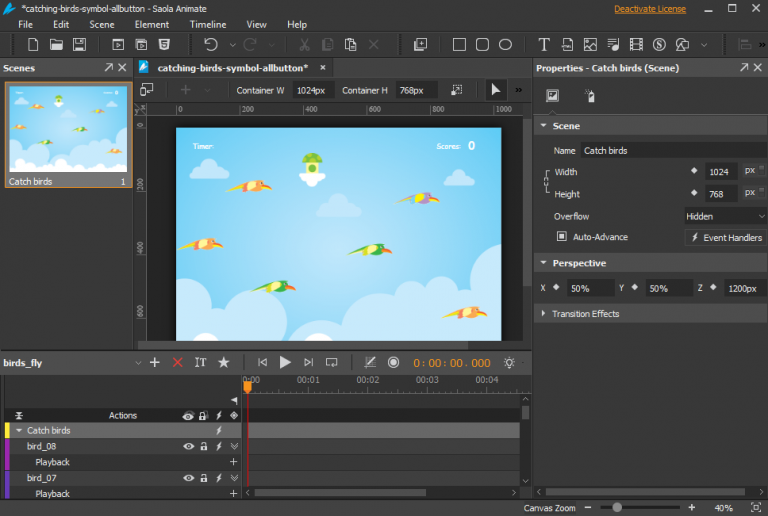Viewport: 768px width, 516px height.
Task: Open the undo history dropdown arrow
Action: point(233,45)
